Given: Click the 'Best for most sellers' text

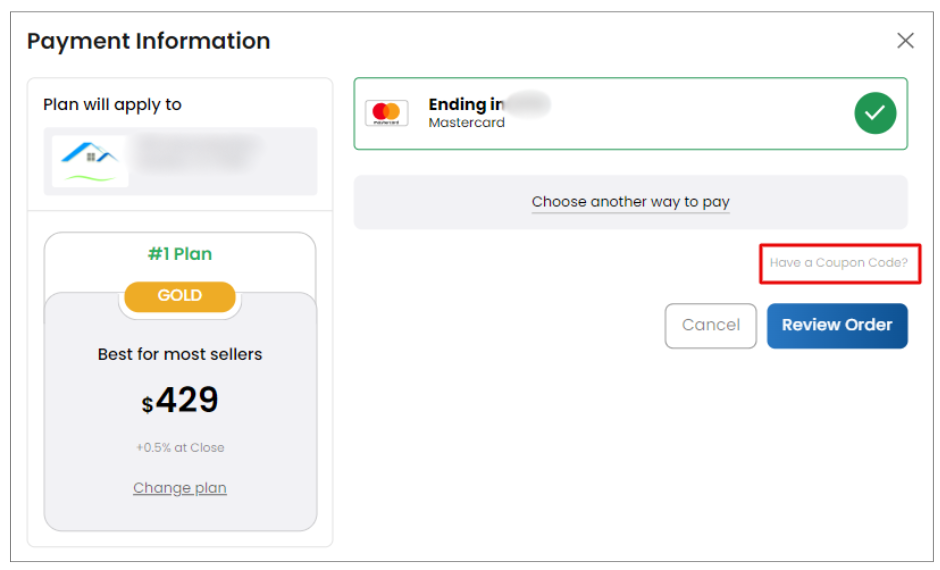Looking at the screenshot, I should (x=180, y=354).
